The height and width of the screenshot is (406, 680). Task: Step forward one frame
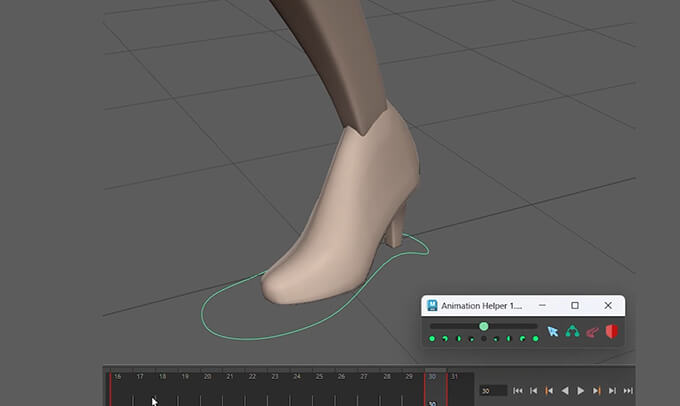[x=612, y=391]
